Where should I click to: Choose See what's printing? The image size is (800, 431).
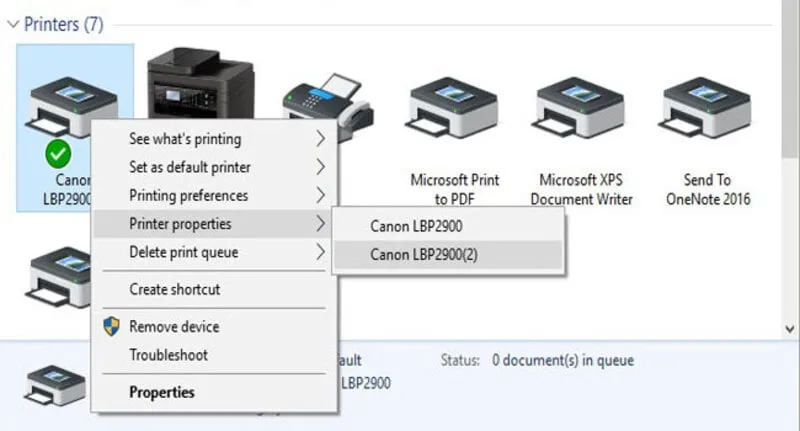tap(214, 139)
